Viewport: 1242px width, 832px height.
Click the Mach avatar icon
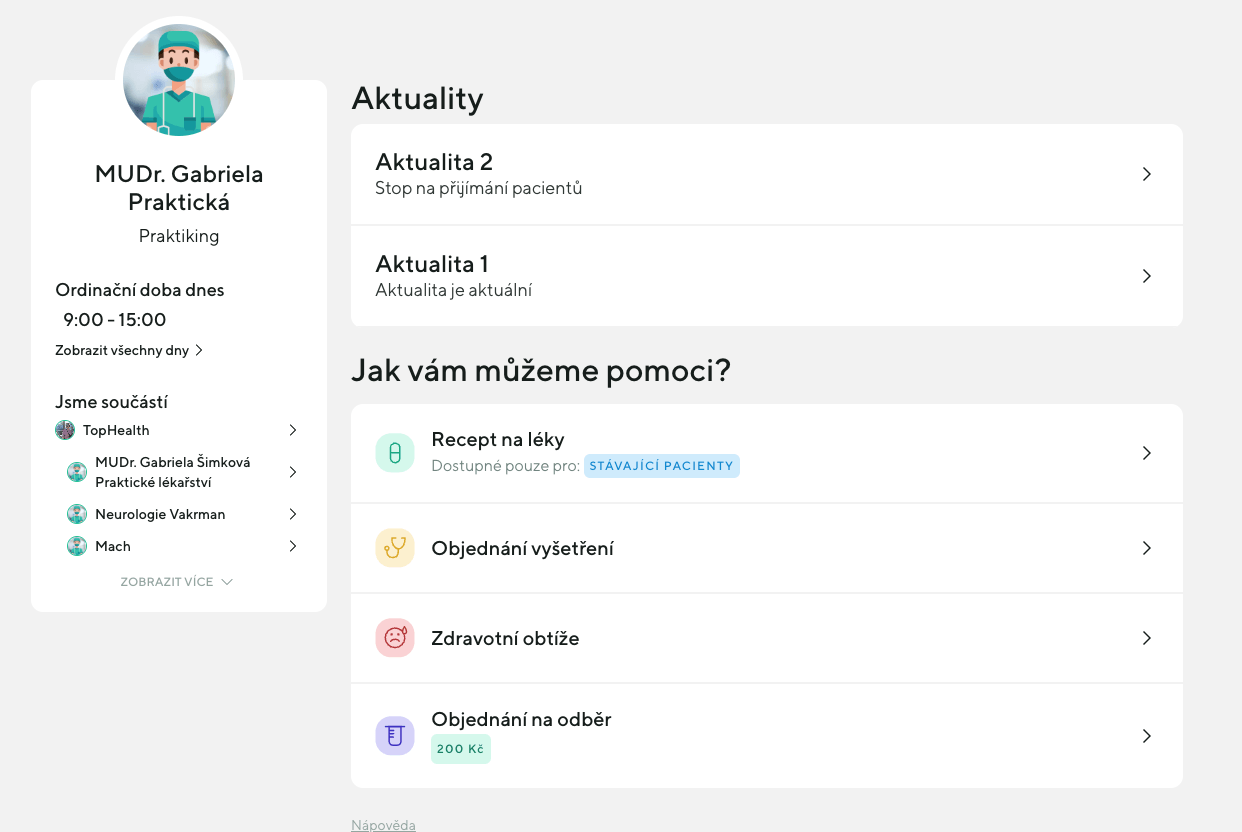[77, 546]
